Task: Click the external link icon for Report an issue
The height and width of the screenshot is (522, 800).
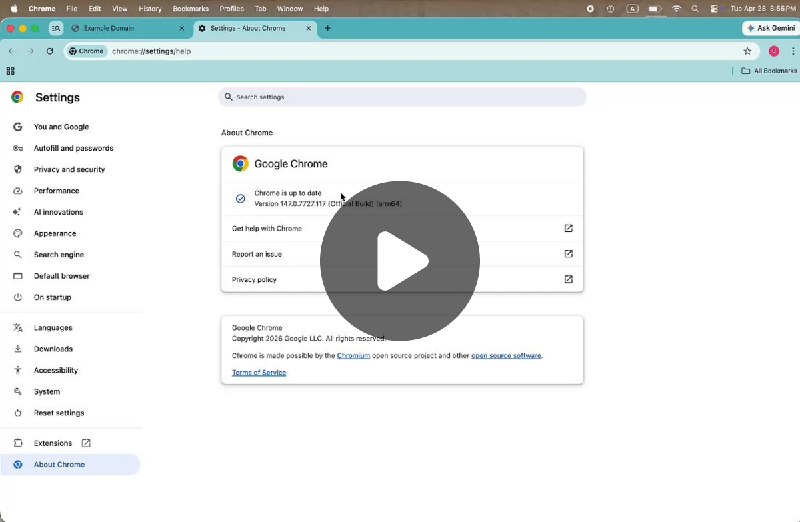Action: tap(568, 254)
